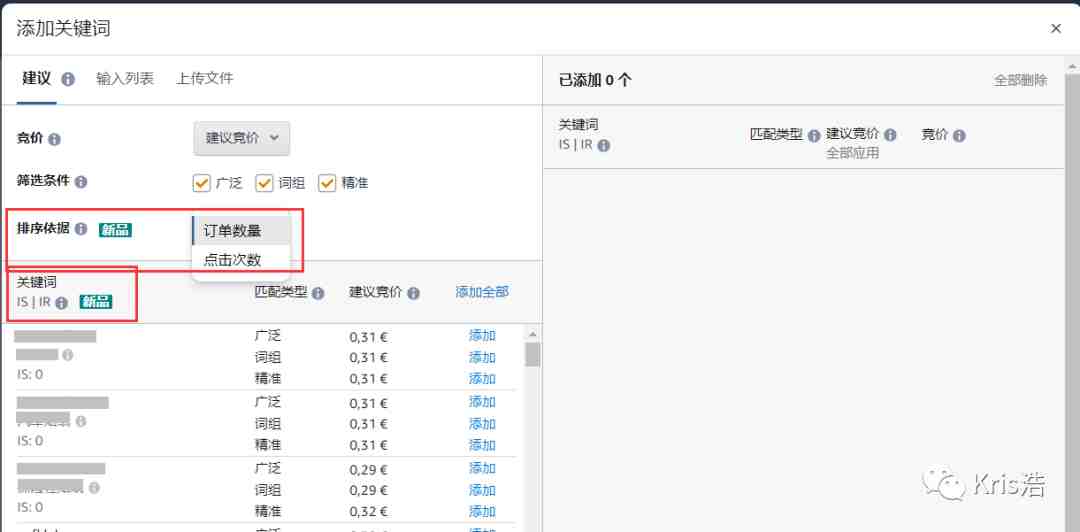Click info icon beside 建议竞价 in added panel

click(889, 135)
